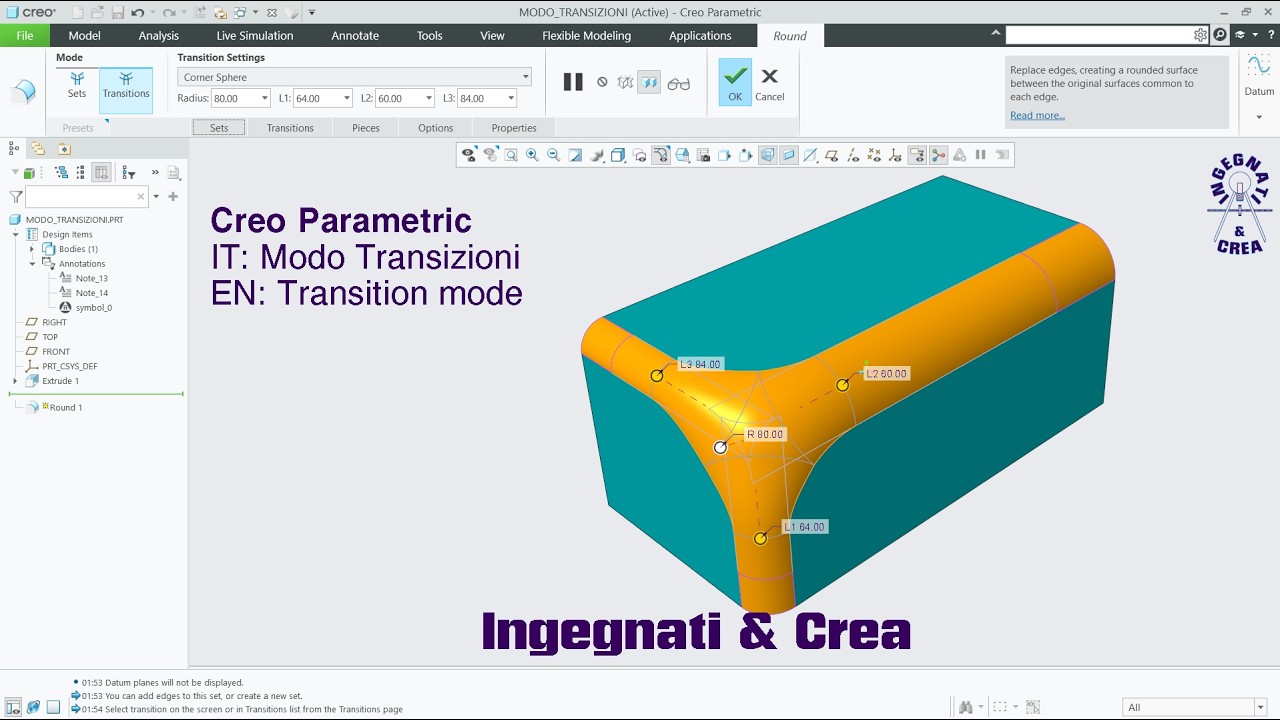Viewport: 1280px width, 720px height.
Task: Open the display style cube icon
Action: [618, 155]
